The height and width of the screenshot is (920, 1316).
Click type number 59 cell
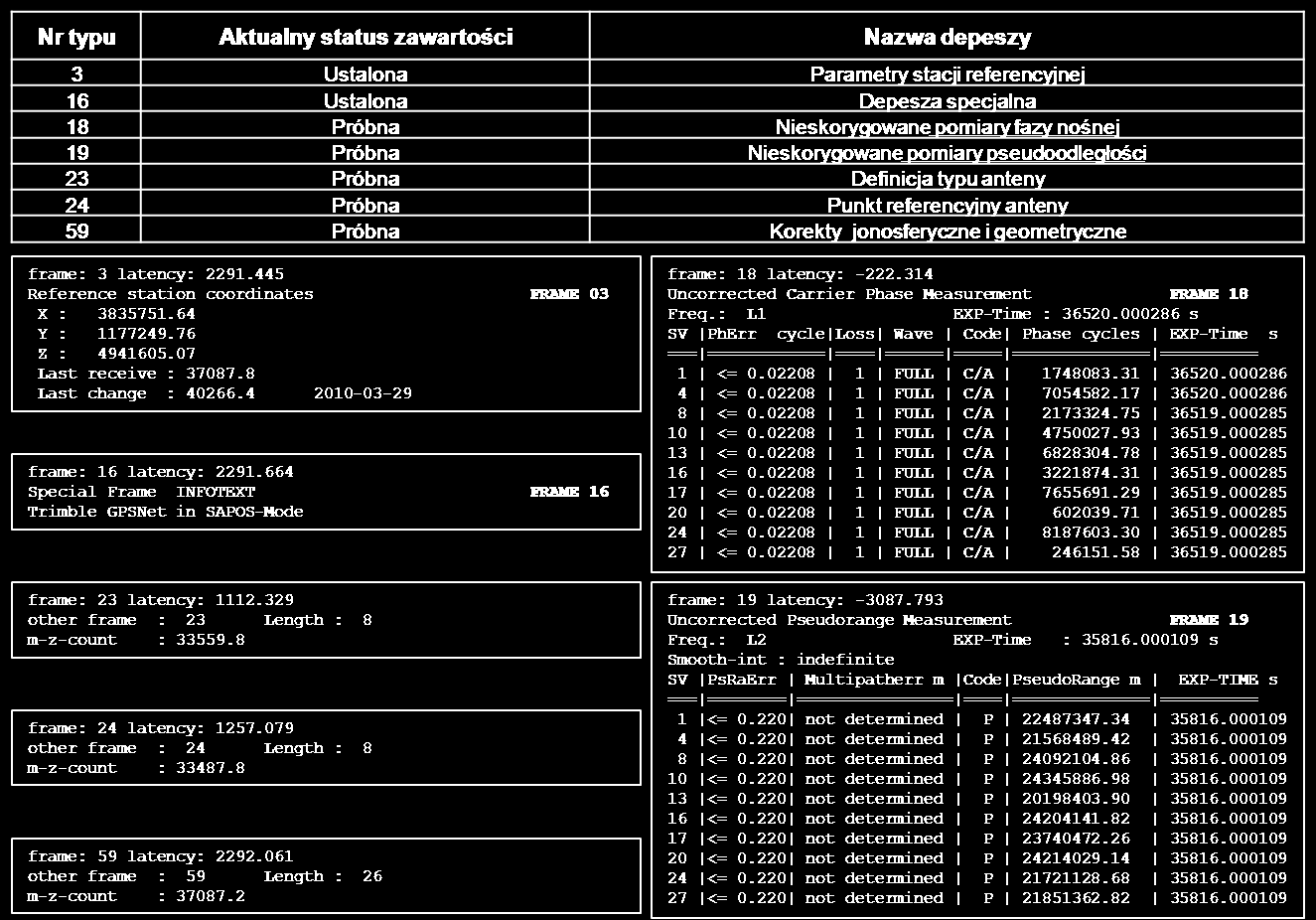(76, 230)
